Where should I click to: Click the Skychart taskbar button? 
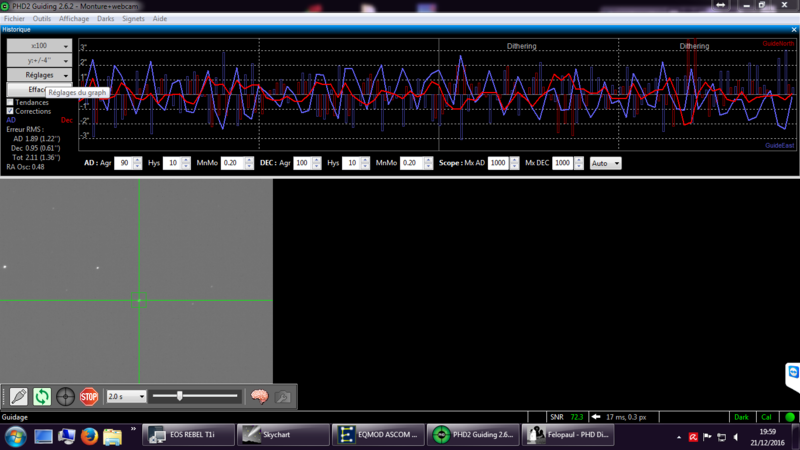coord(284,435)
